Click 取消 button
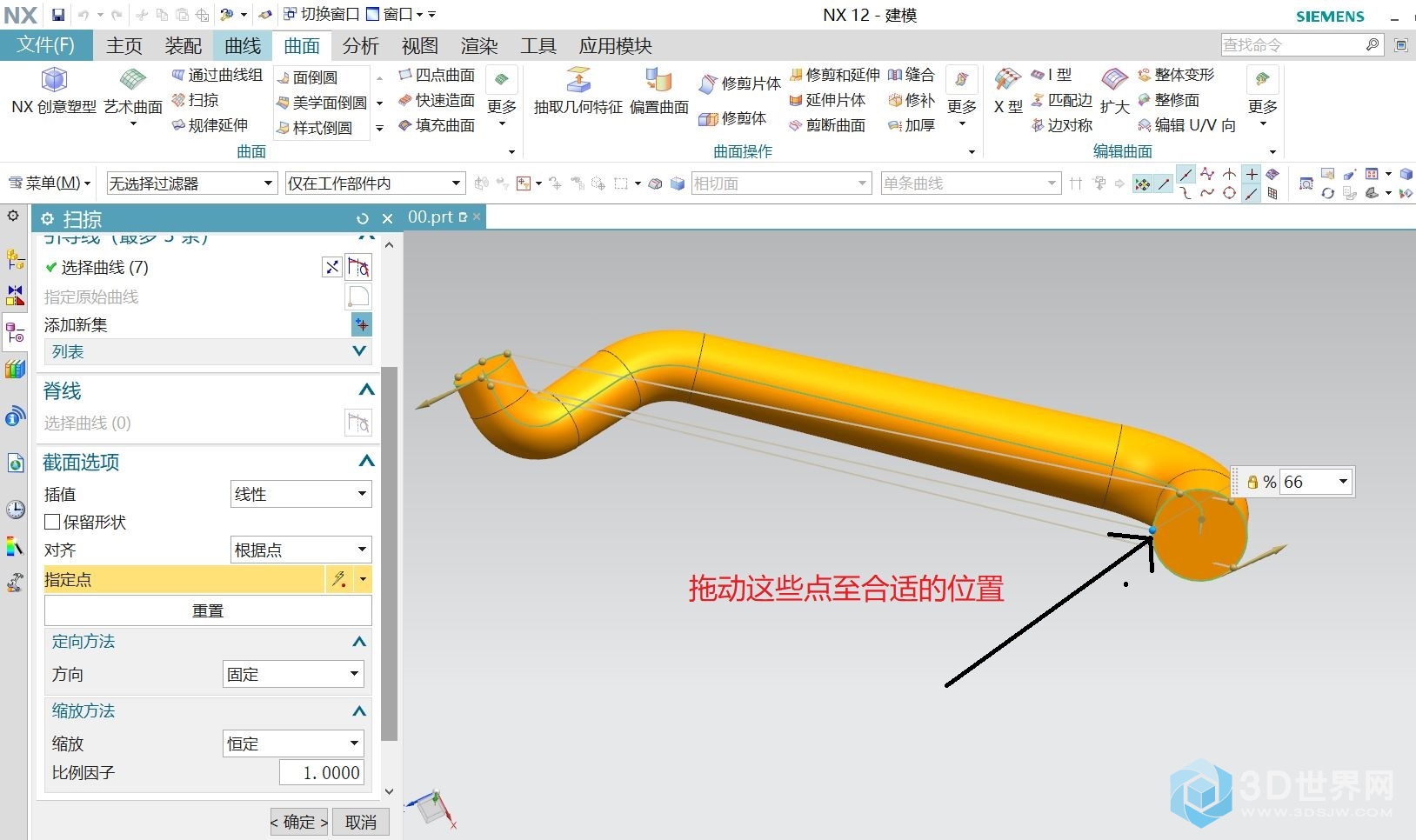 pyautogui.click(x=361, y=822)
